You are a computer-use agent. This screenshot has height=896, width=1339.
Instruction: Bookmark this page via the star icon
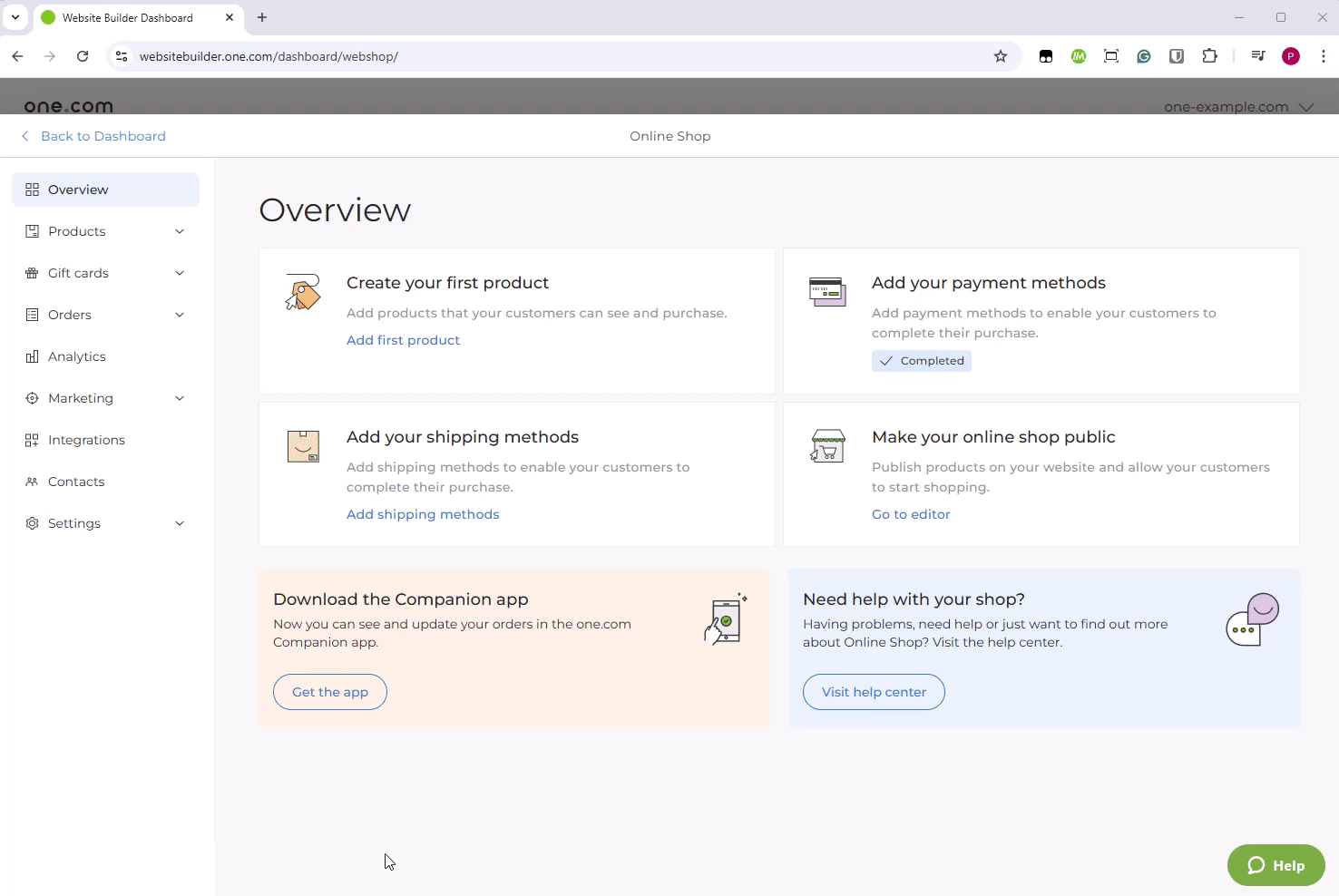[1001, 56]
